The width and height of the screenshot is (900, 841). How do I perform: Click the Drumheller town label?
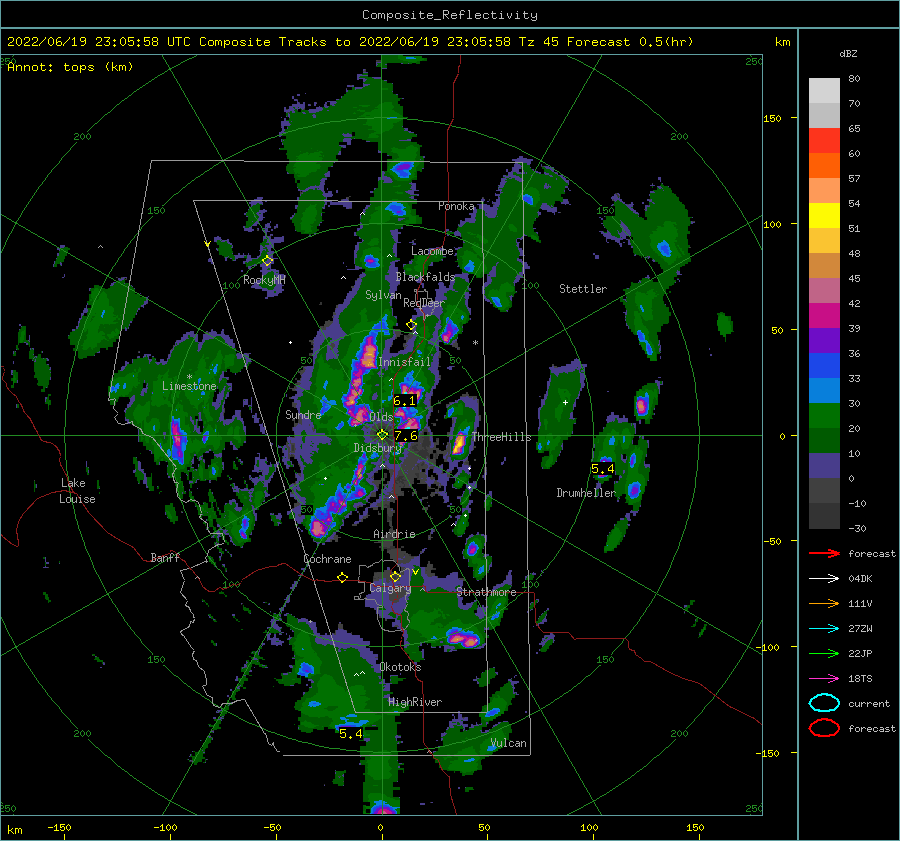(x=586, y=493)
